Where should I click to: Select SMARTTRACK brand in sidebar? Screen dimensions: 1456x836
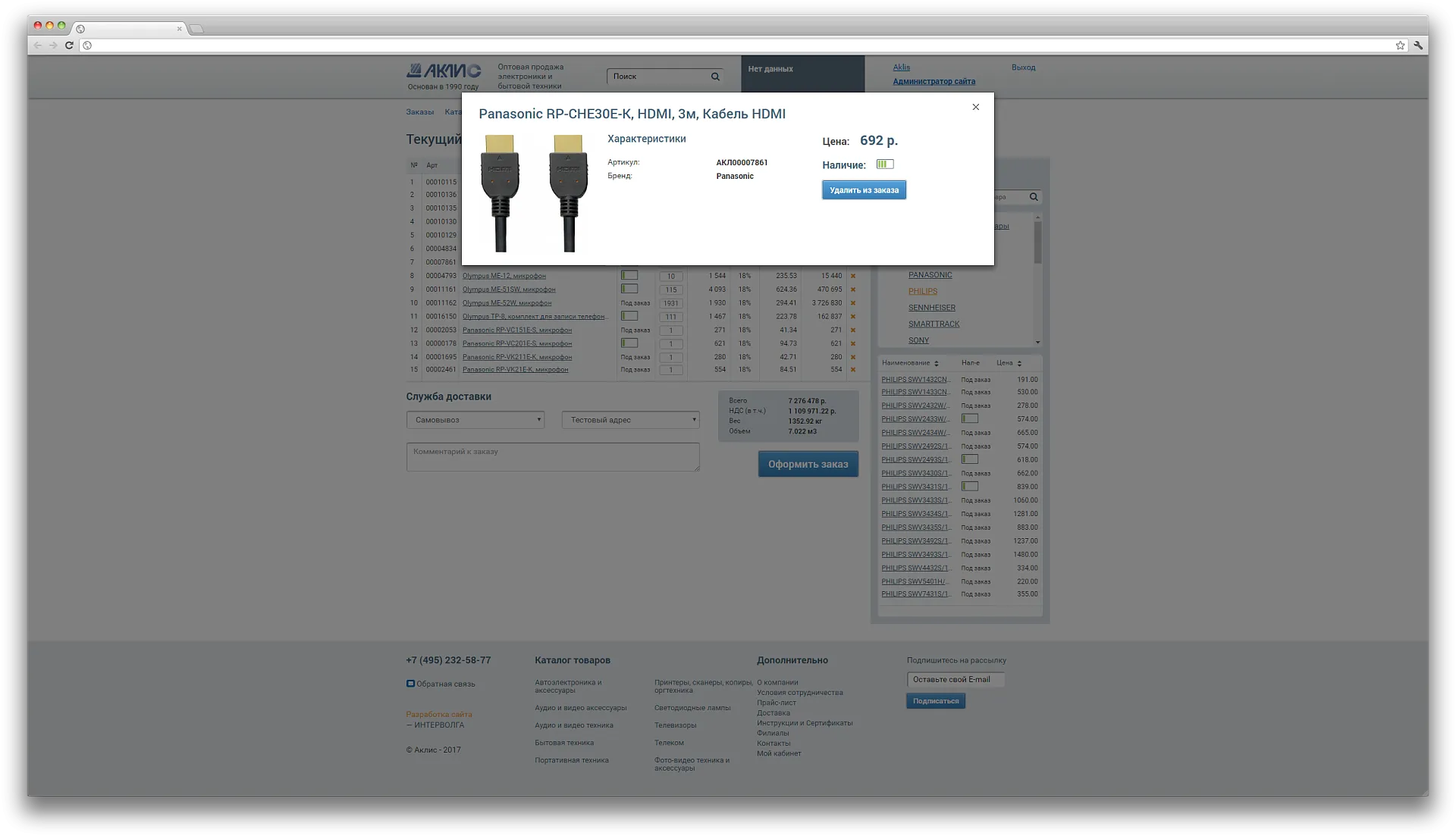click(x=934, y=324)
